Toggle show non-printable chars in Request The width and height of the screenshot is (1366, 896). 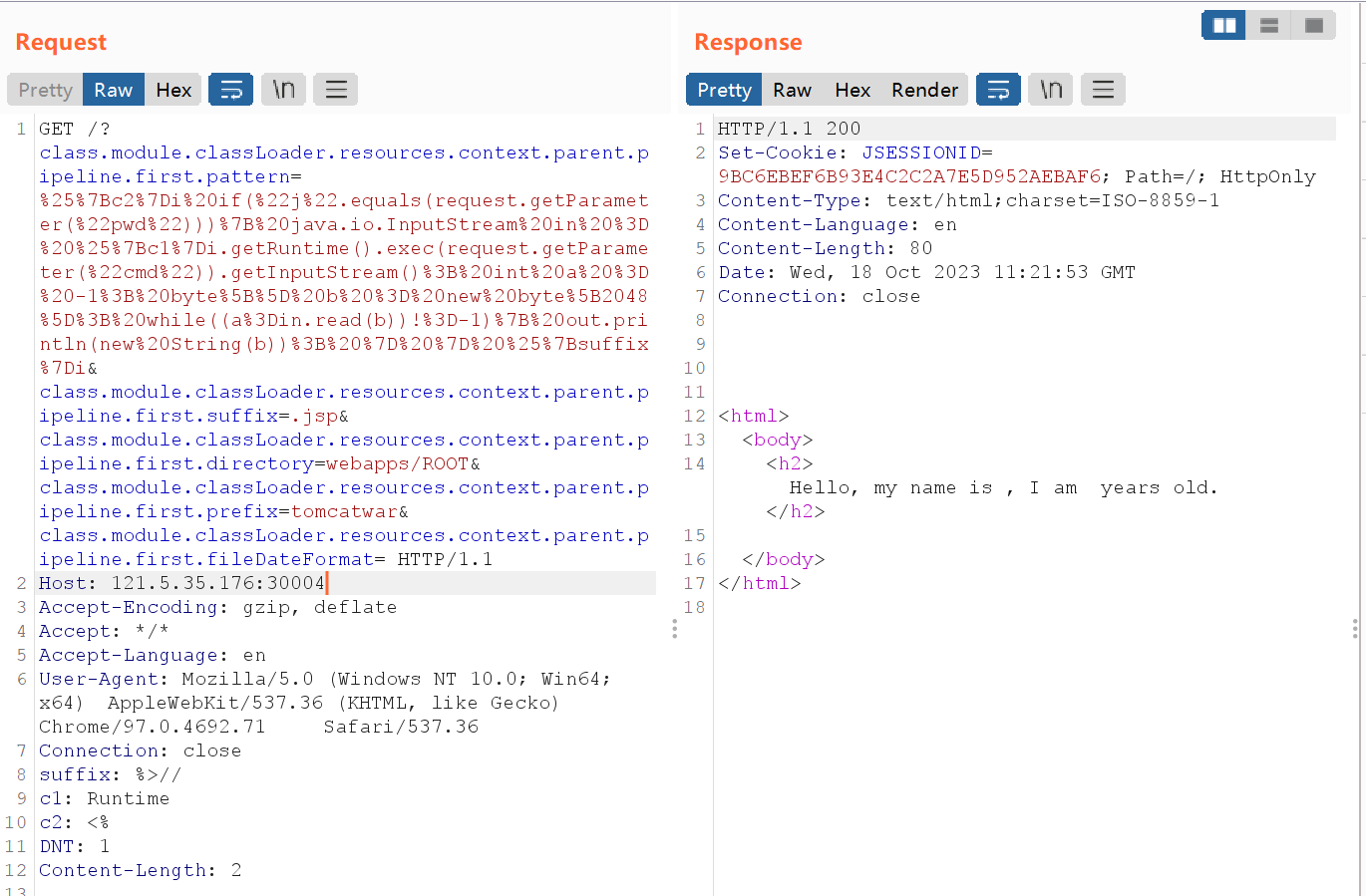click(284, 90)
